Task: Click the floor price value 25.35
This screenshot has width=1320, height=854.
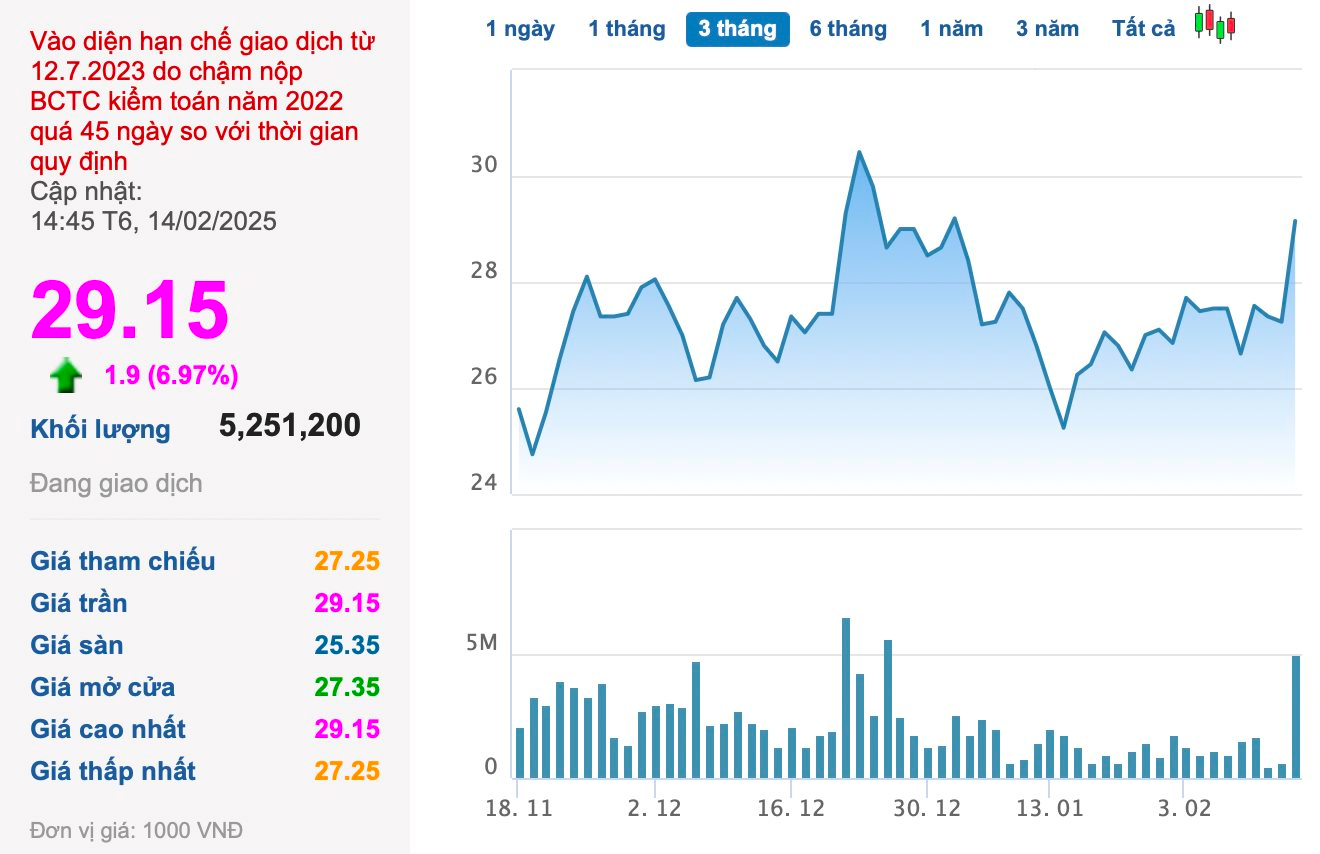Action: tap(347, 645)
